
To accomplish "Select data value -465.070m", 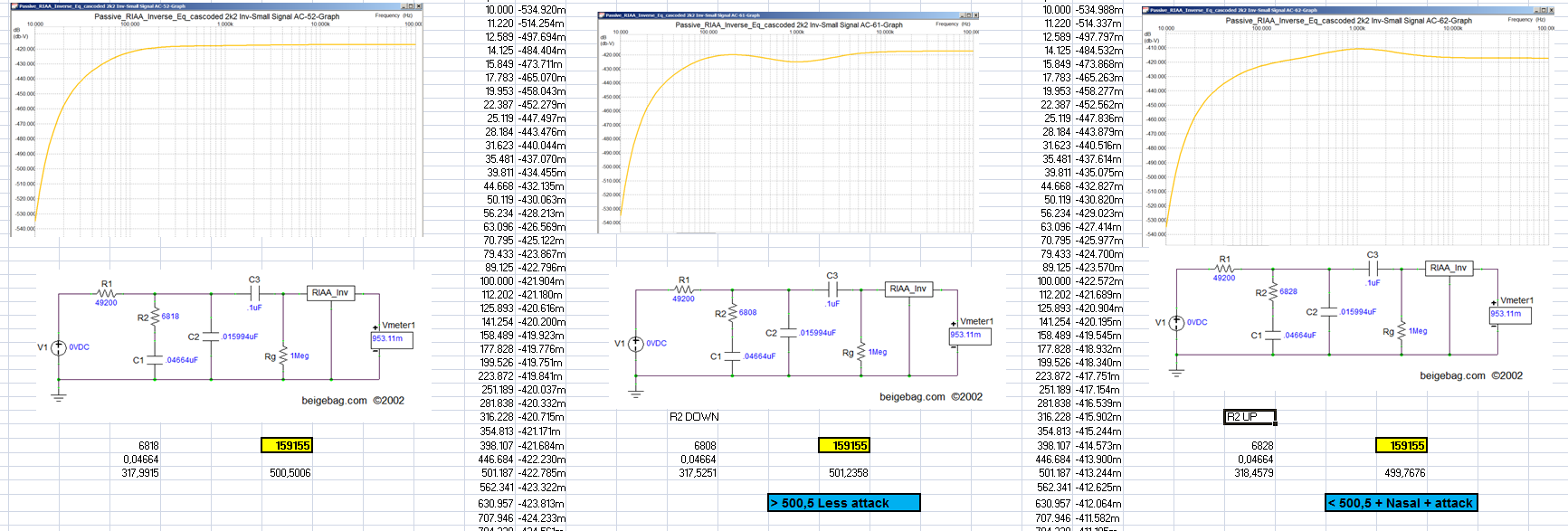I will [x=542, y=78].
